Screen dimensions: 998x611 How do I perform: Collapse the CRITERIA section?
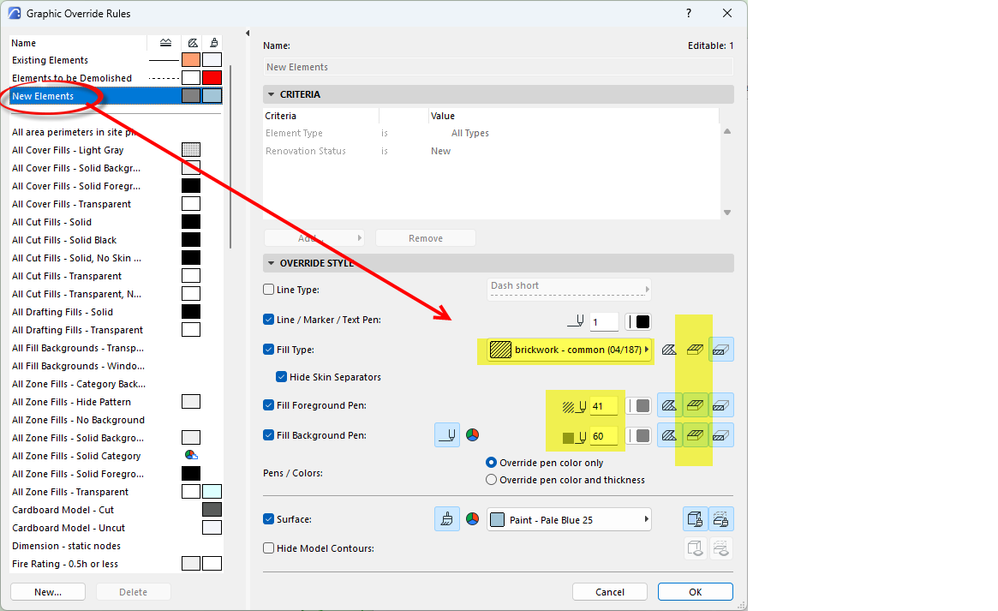271,94
